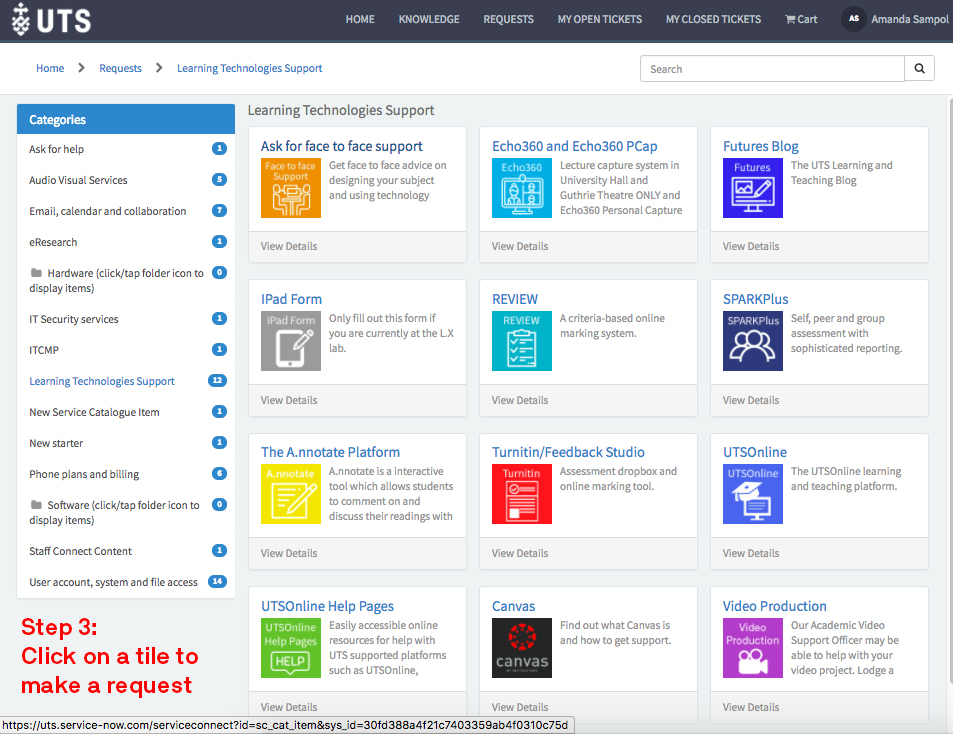Open the Phone plans and billing category
Screen dimensions: 953x734
(x=84, y=474)
